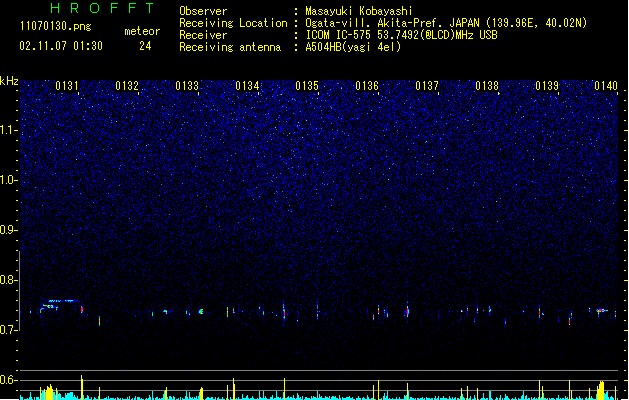Click the 0.9 frequency axis label
This screenshot has width=629, height=400.
tap(9, 230)
